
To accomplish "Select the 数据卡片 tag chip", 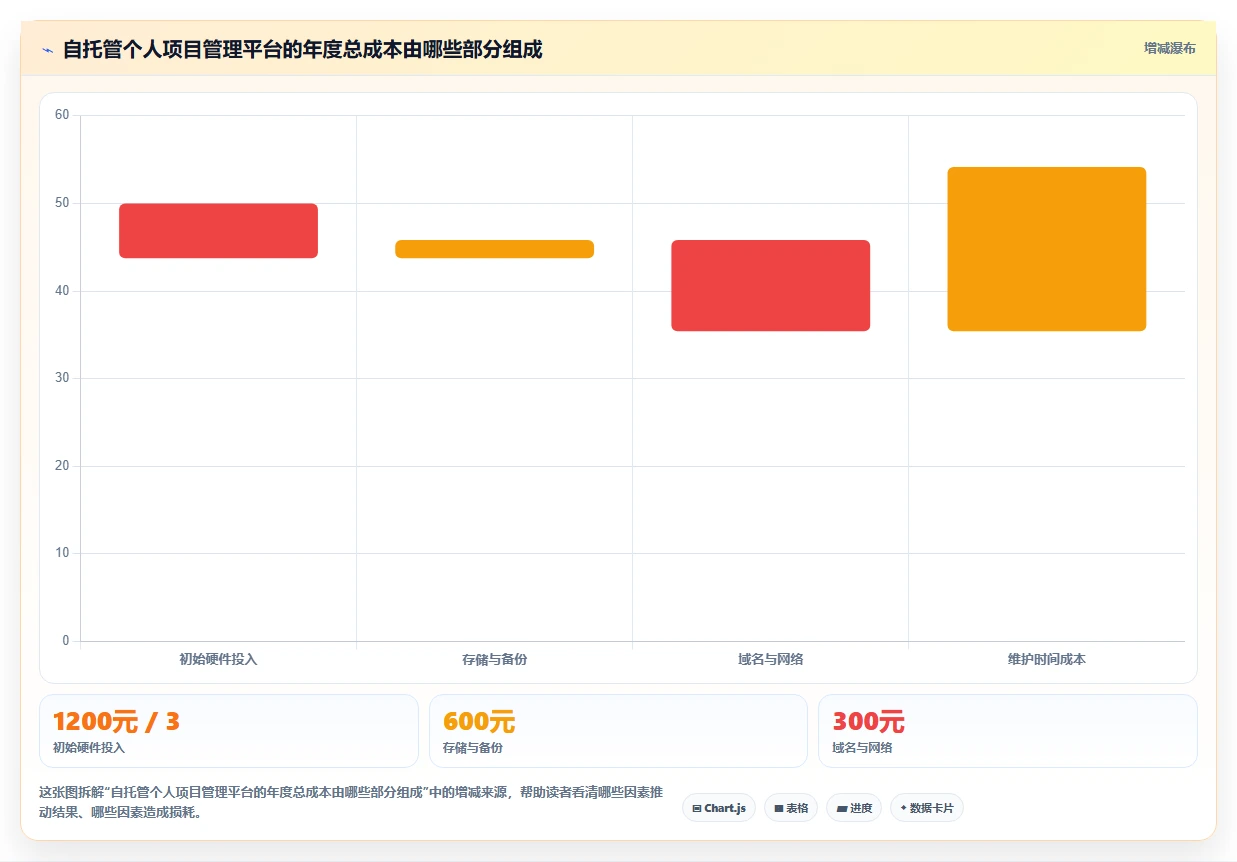I will pyautogui.click(x=926, y=808).
